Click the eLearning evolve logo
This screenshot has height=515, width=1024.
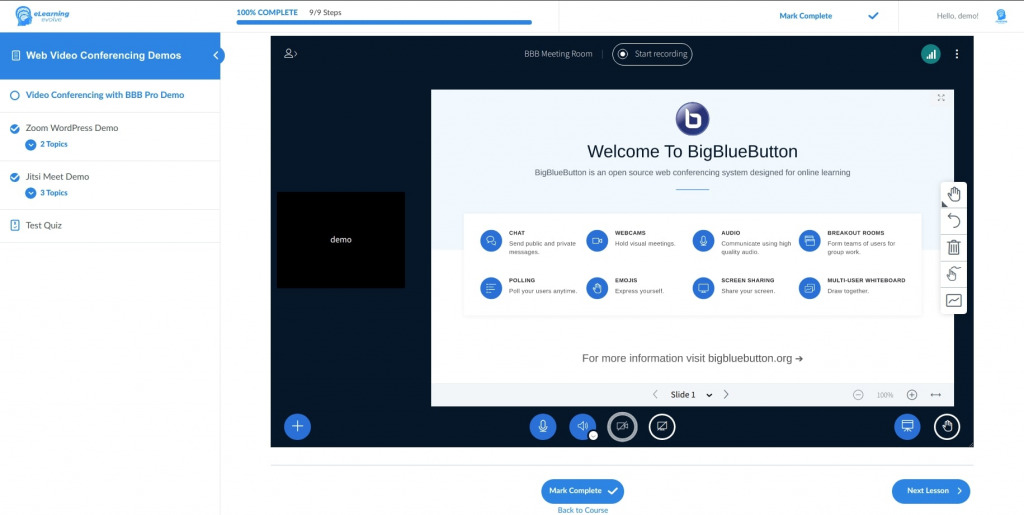(42, 16)
